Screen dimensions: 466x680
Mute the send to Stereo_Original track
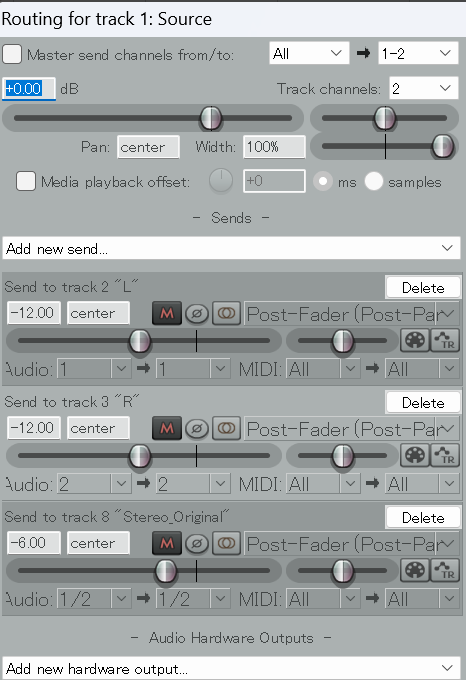coord(167,543)
